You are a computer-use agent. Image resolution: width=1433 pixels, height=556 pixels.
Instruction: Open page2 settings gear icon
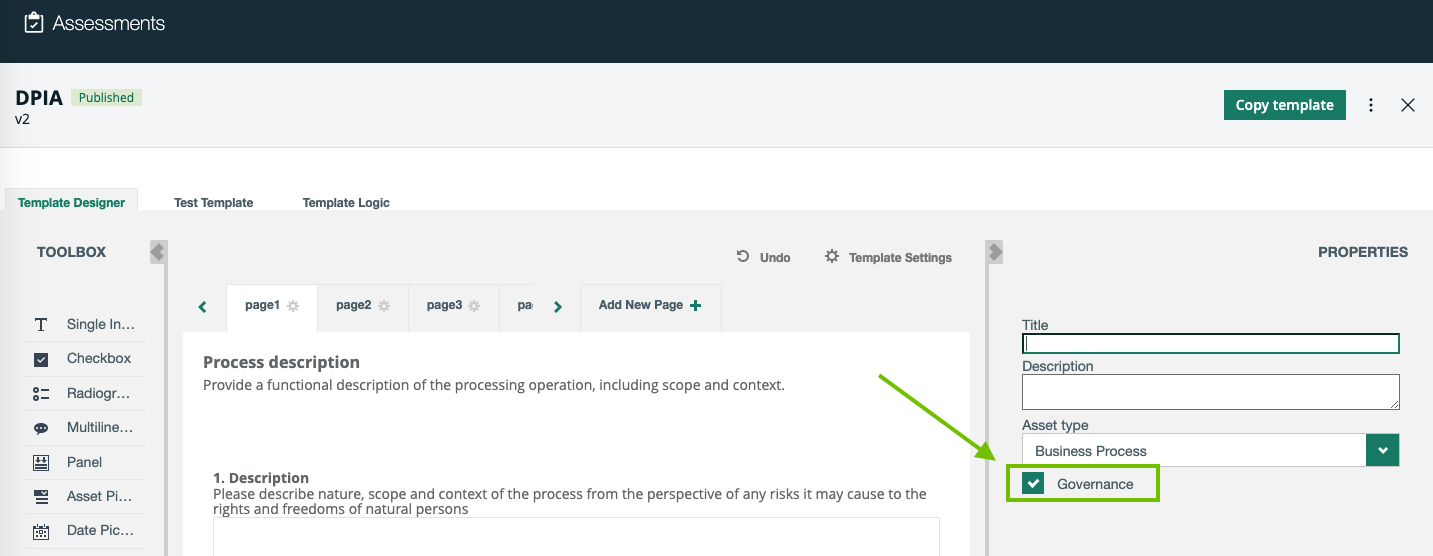point(384,306)
